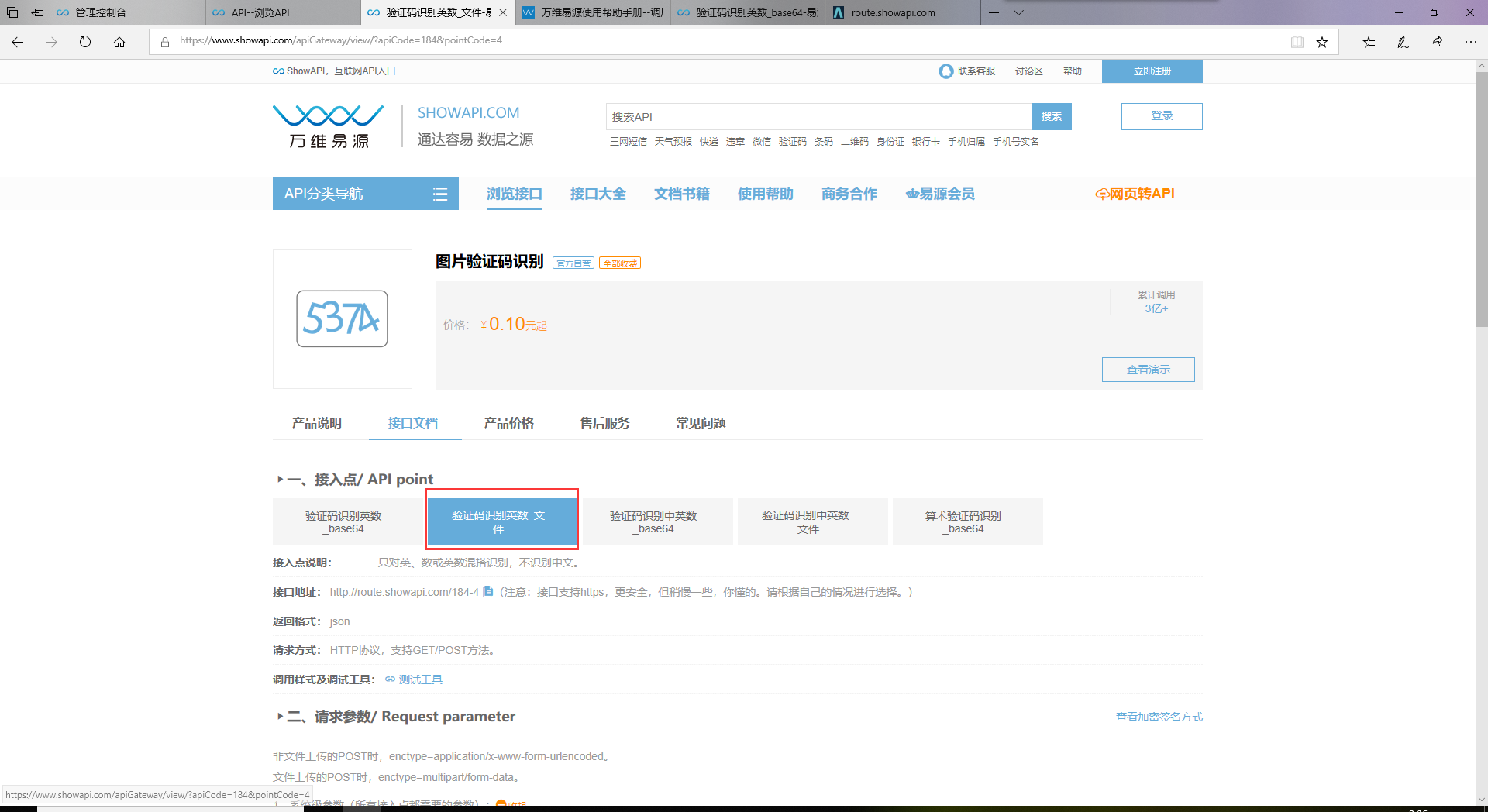Refresh the current page
Viewport: 1488px width, 812px height.
pyautogui.click(x=85, y=42)
